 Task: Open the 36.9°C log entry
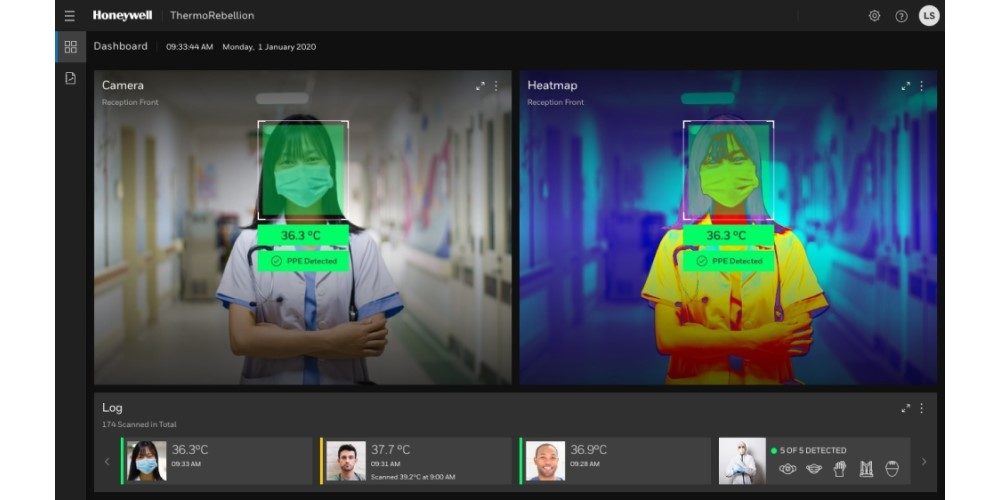(x=615, y=461)
